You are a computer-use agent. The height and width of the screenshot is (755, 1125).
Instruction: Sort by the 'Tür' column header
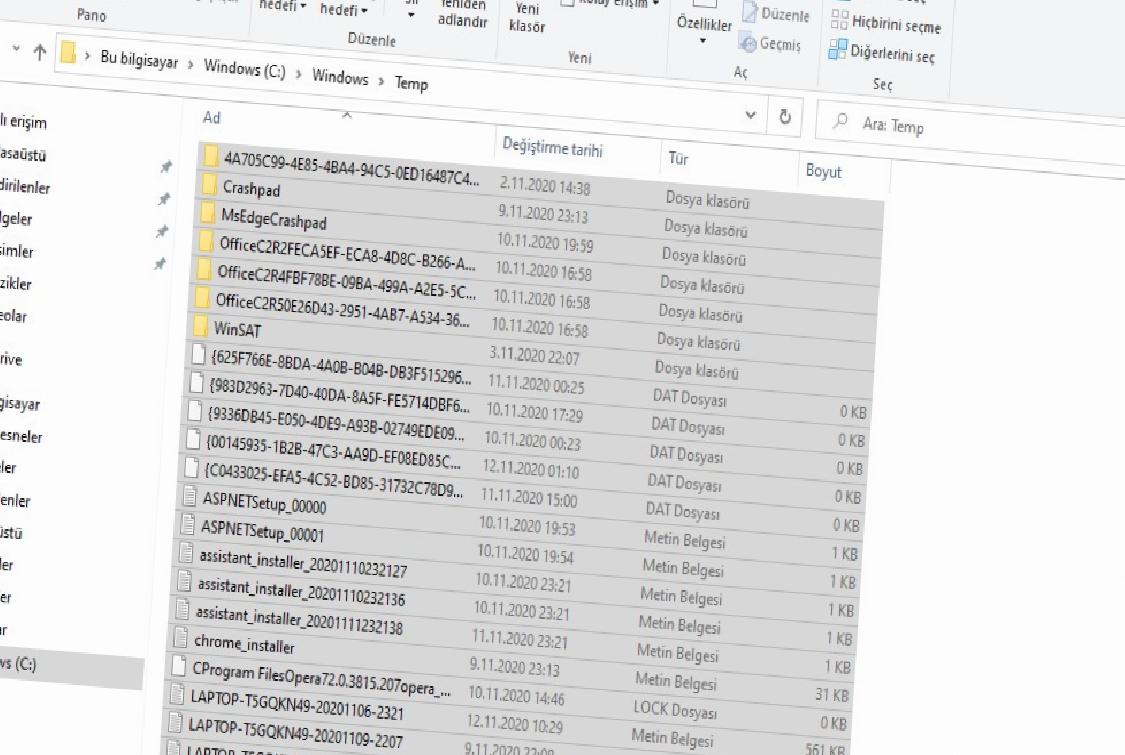point(678,158)
